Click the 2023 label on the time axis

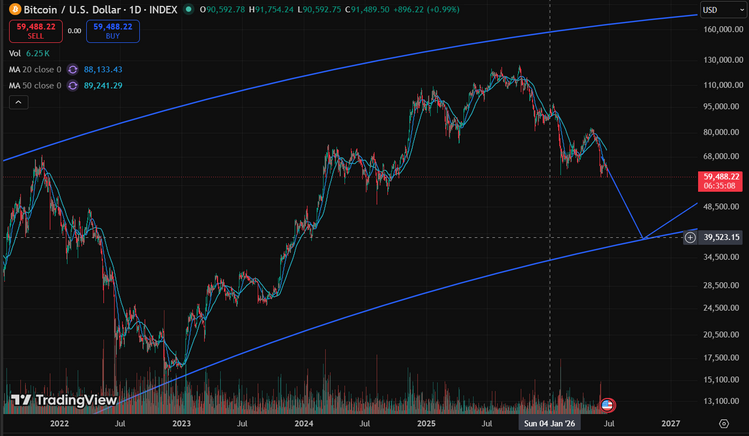(182, 424)
